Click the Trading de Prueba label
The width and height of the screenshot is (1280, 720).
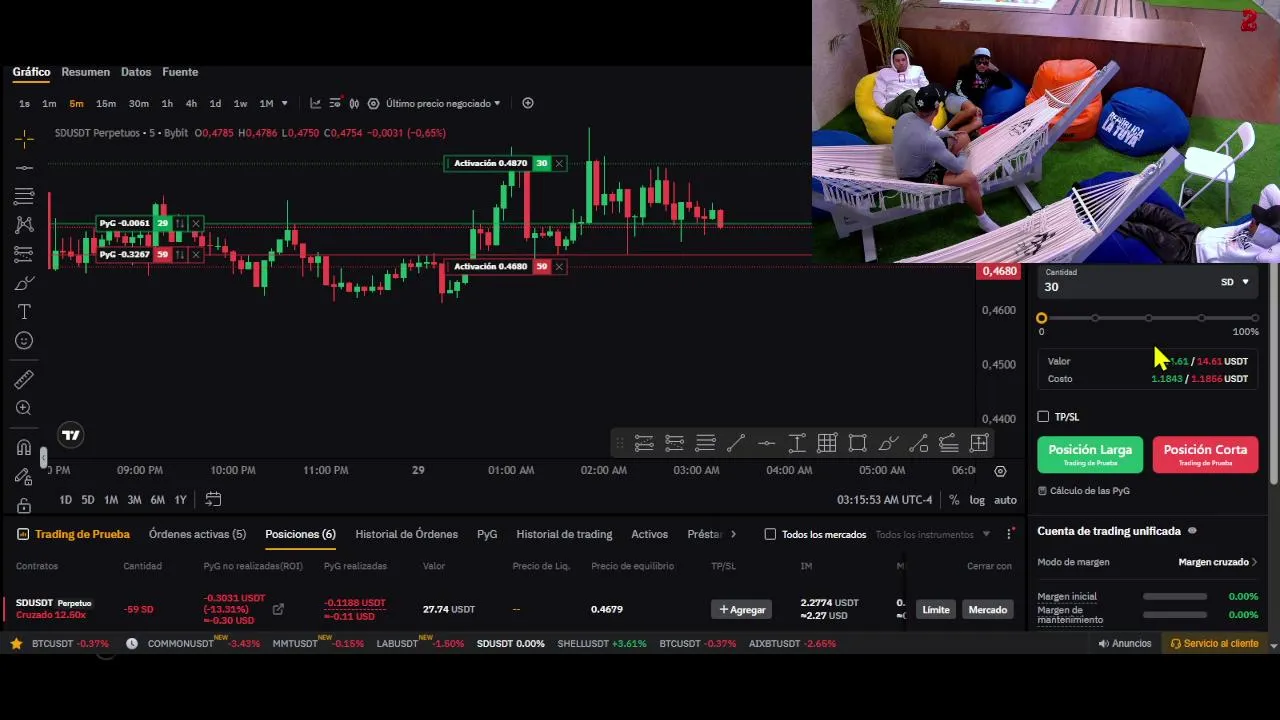(82, 534)
